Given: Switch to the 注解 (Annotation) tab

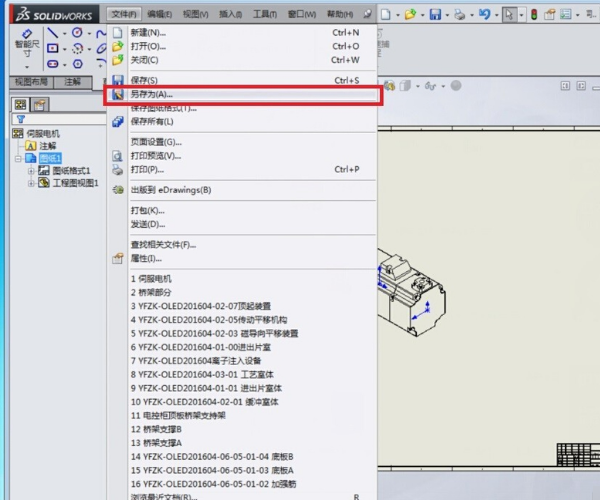Looking at the screenshot, I should click(x=73, y=81).
